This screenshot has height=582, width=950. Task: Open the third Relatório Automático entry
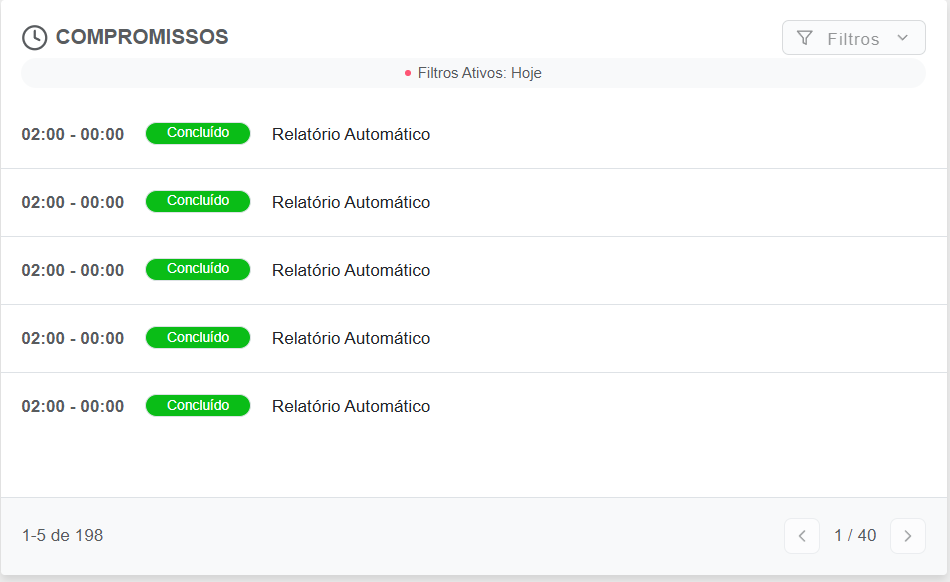click(x=351, y=270)
